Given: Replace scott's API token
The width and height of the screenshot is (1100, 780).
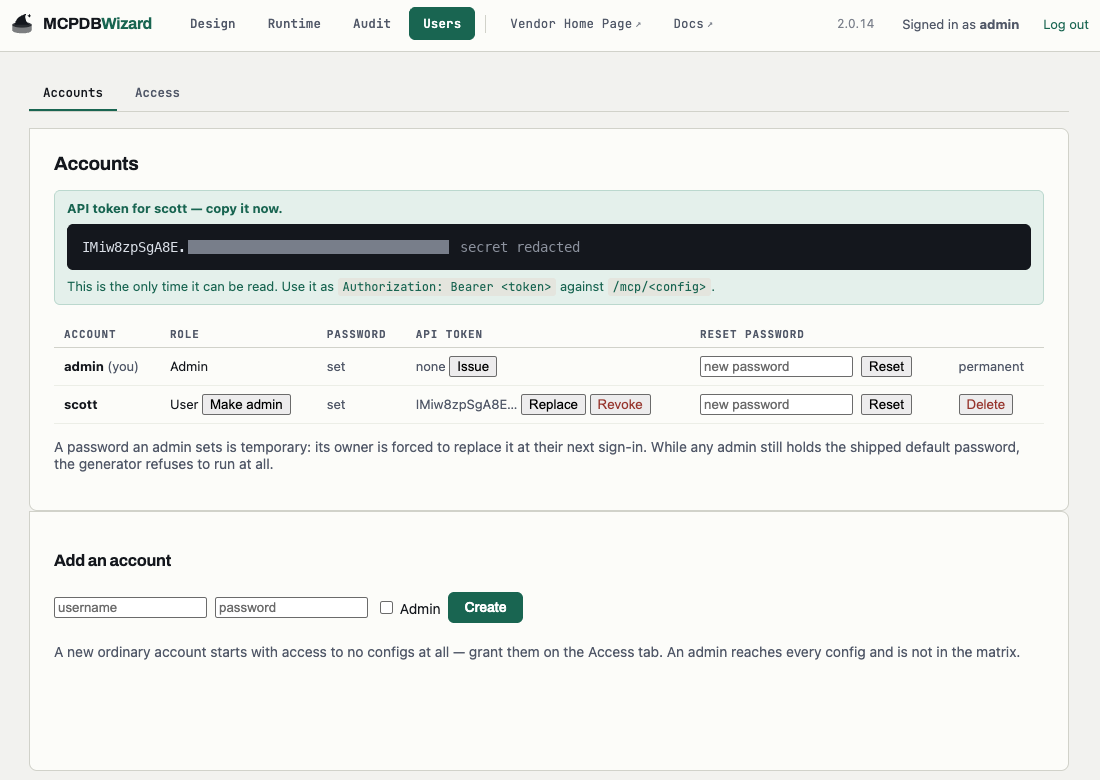Looking at the screenshot, I should [x=553, y=405].
